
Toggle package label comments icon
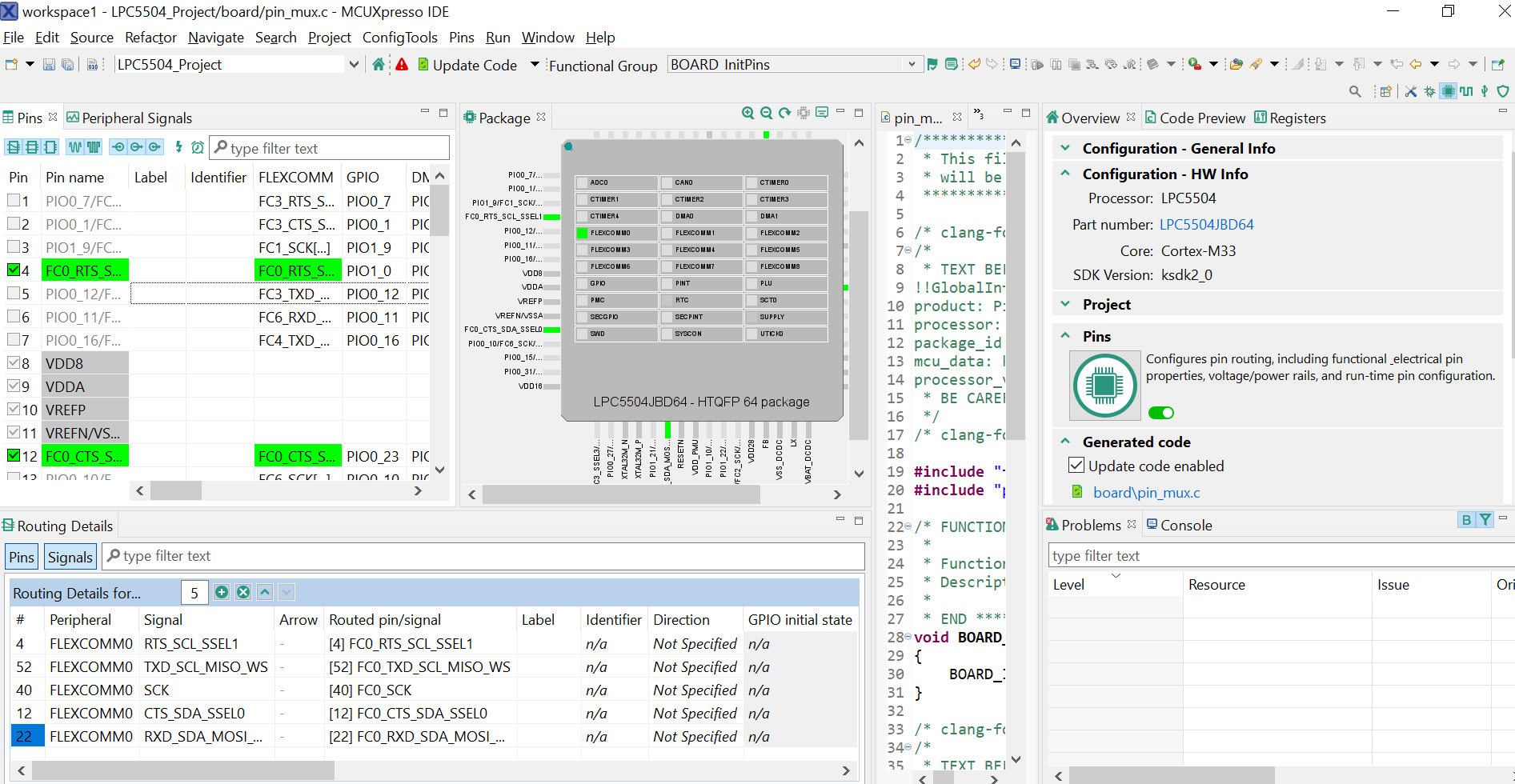pyautogui.click(x=822, y=113)
